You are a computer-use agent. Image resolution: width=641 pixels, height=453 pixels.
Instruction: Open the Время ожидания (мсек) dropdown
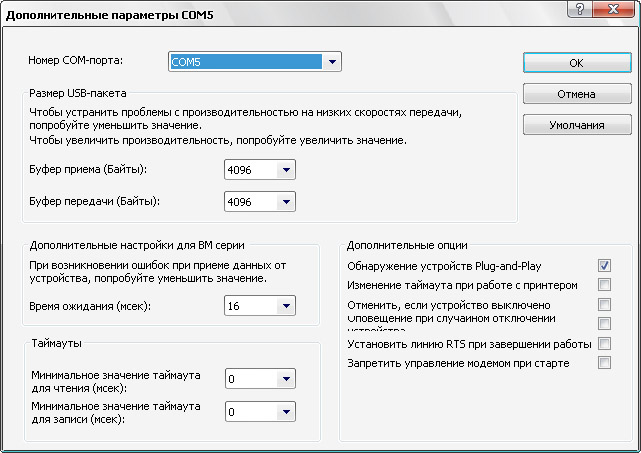[x=286, y=306]
